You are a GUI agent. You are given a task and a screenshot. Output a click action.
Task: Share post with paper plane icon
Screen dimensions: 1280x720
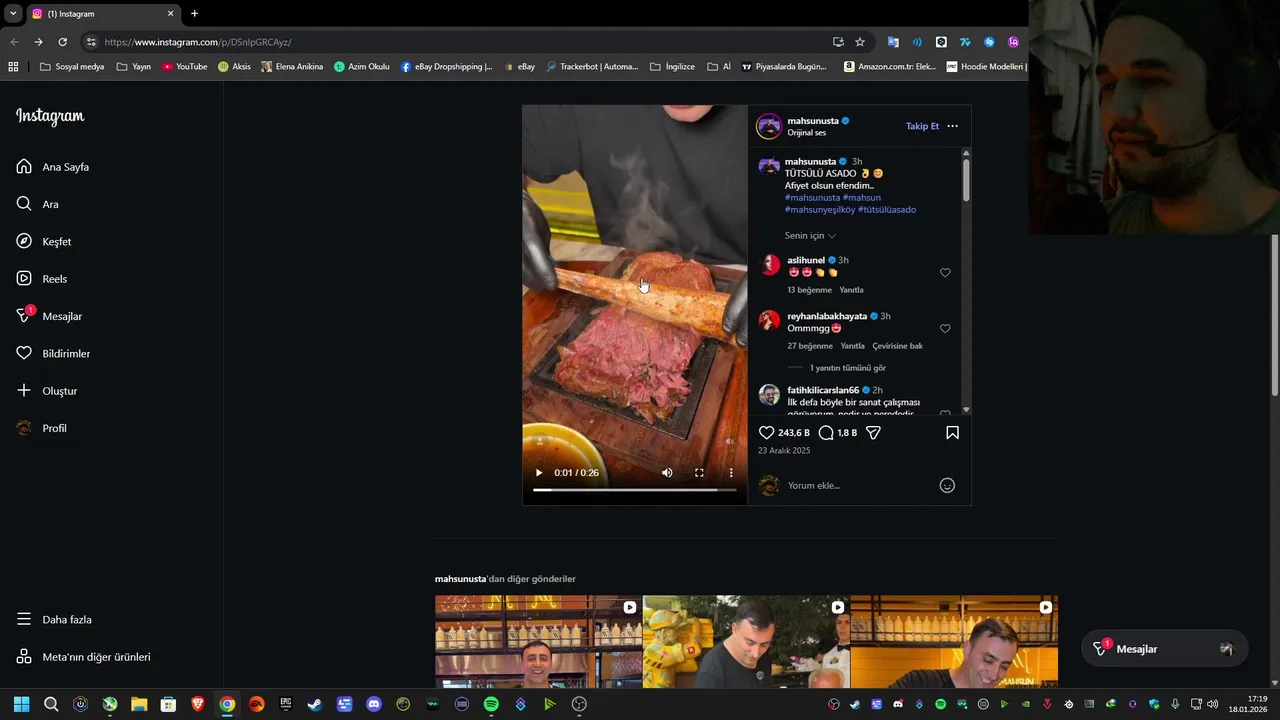[x=873, y=433]
